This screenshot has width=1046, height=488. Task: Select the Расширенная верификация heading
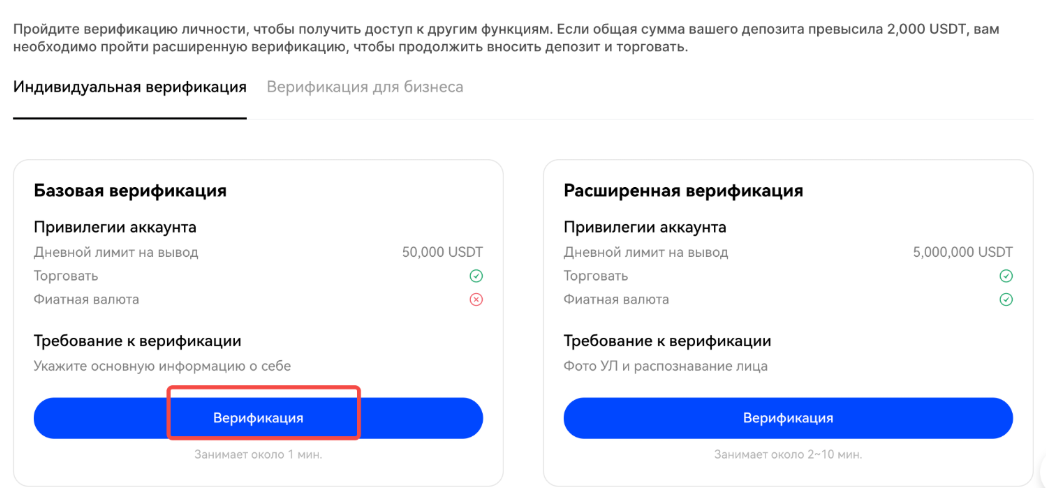click(683, 190)
